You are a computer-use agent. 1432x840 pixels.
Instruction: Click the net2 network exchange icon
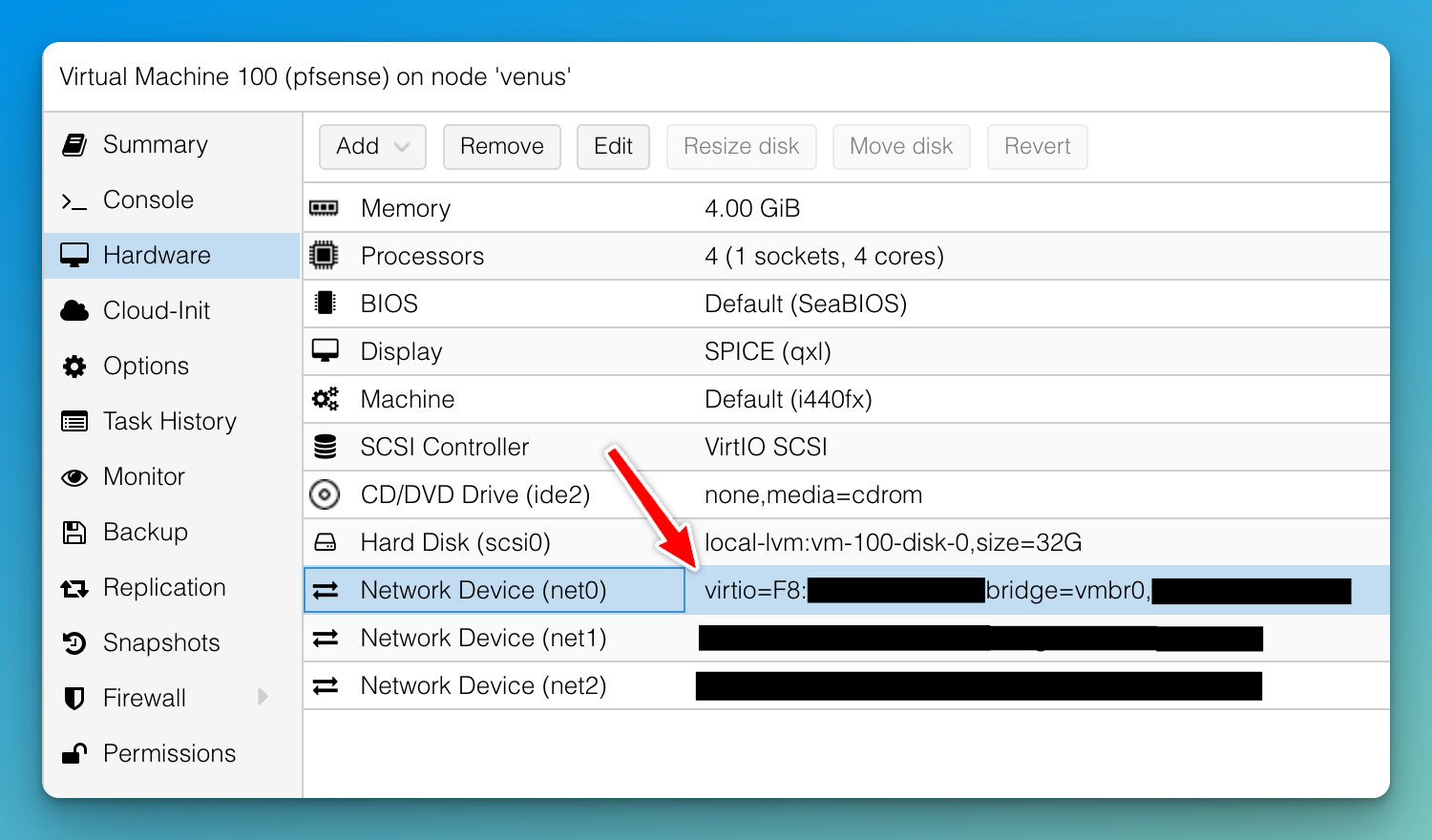click(326, 685)
